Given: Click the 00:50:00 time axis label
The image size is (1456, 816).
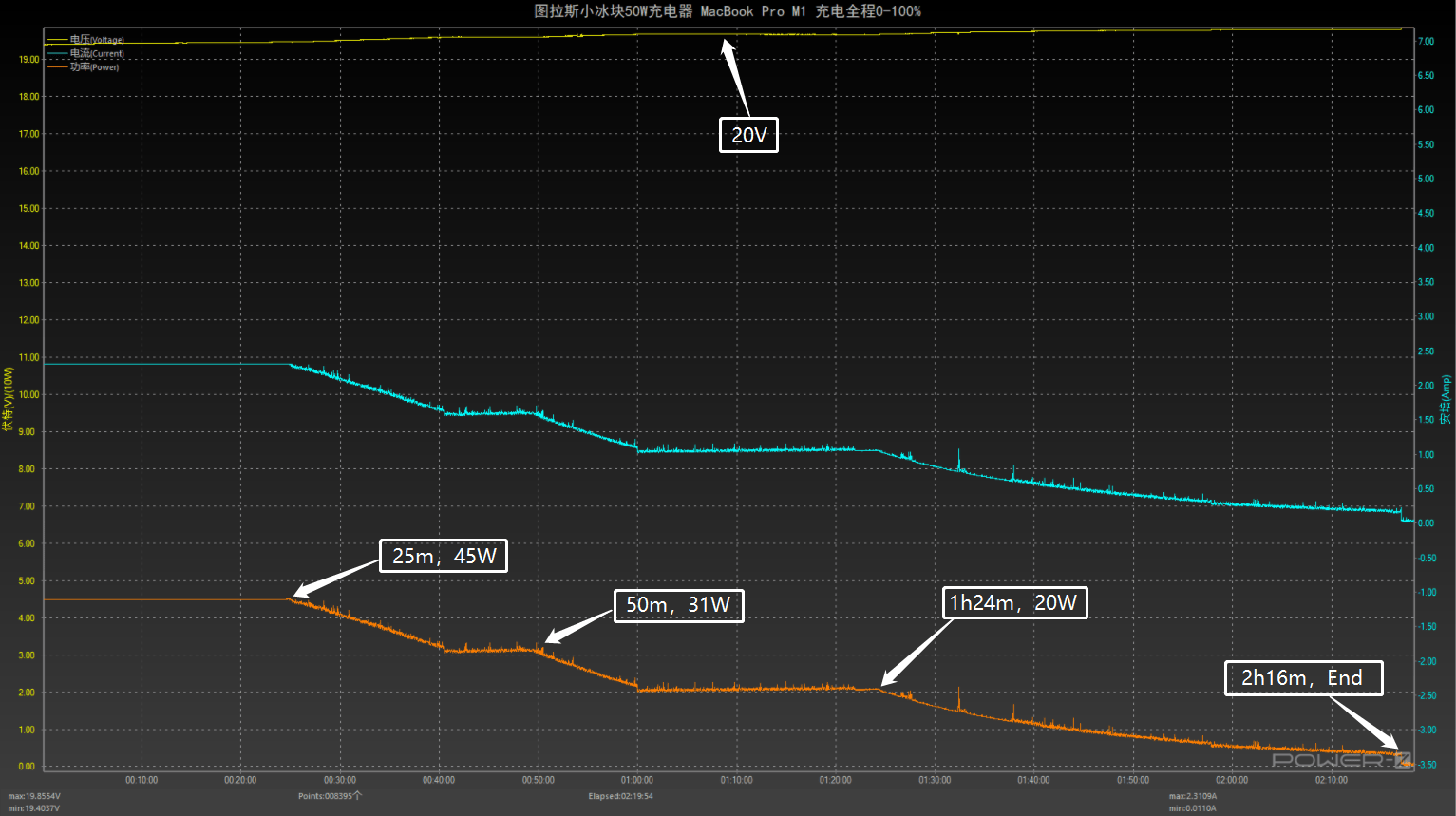Looking at the screenshot, I should 539,780.
